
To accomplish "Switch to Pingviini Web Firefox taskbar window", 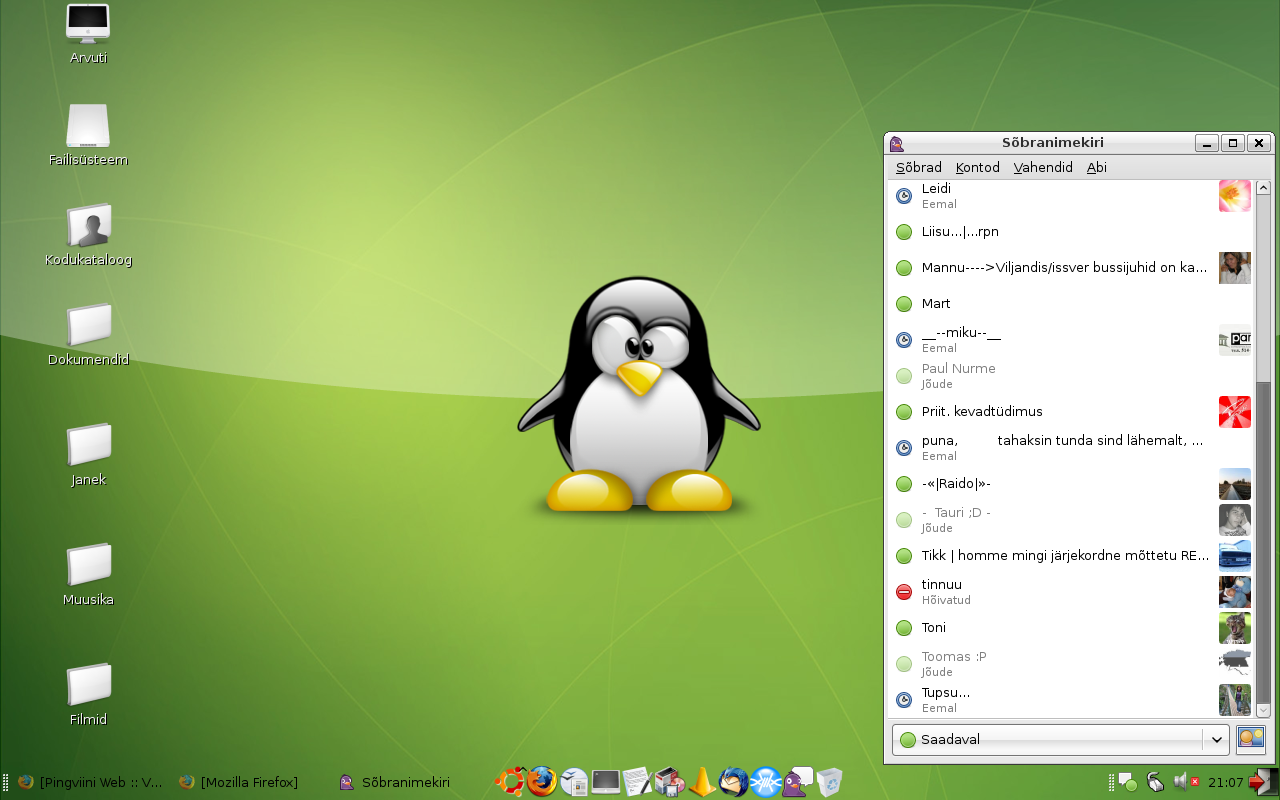I will [x=90, y=782].
